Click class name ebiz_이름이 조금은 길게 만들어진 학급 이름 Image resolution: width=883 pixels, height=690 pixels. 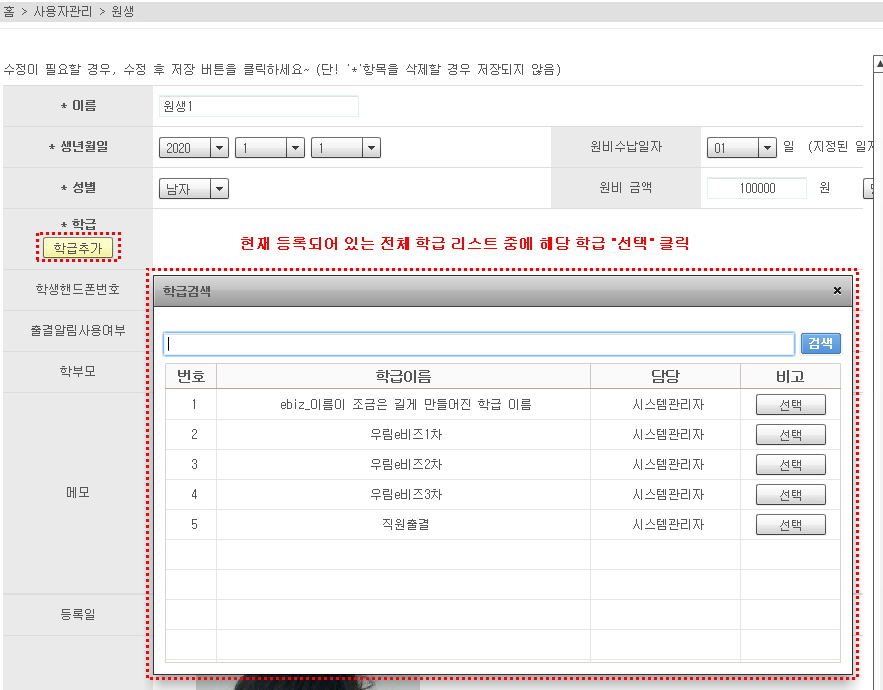(x=405, y=404)
